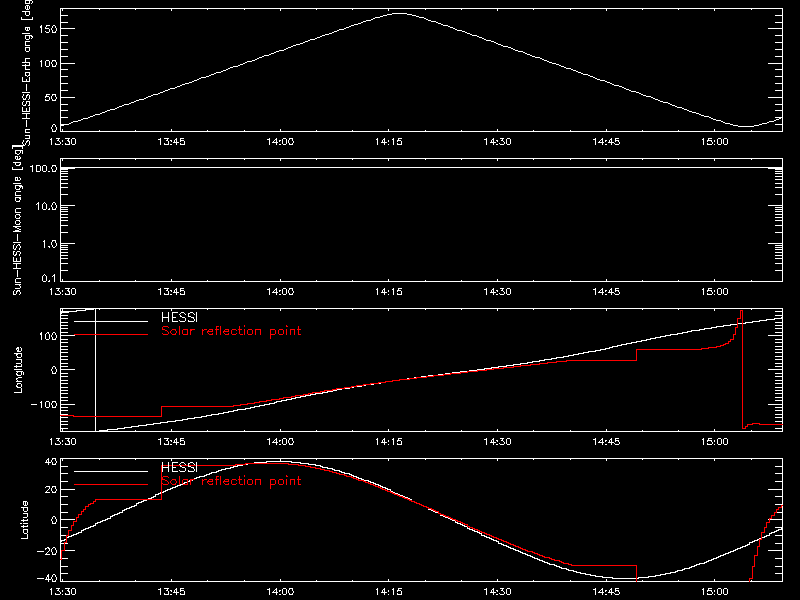The width and height of the screenshot is (800, 600).
Task: Click the 100 tick on Earth angle plot
Action: coord(48,63)
